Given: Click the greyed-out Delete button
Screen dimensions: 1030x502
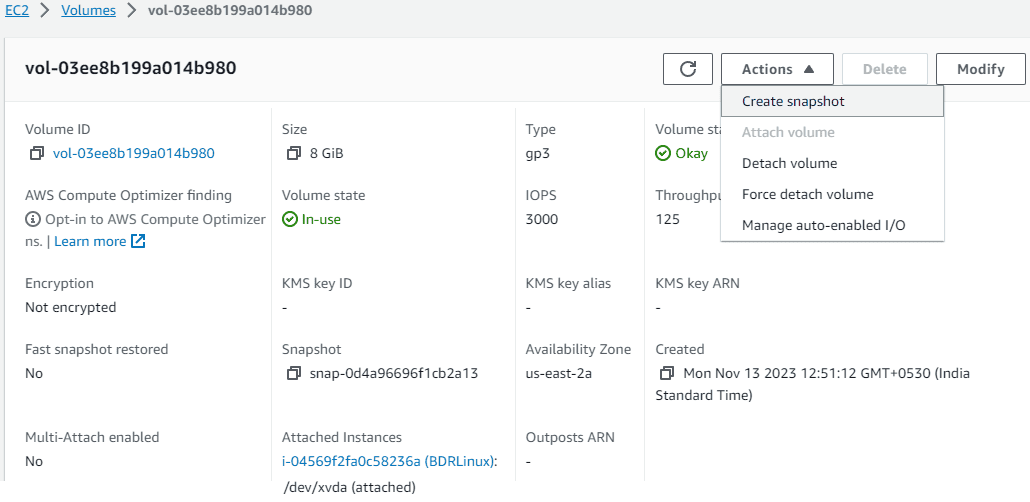Looking at the screenshot, I should (x=885, y=69).
